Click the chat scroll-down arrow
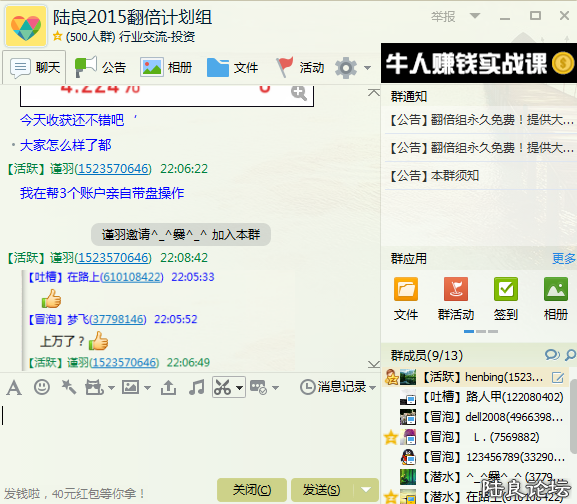Image resolution: width=577 pixels, height=504 pixels. [374, 364]
